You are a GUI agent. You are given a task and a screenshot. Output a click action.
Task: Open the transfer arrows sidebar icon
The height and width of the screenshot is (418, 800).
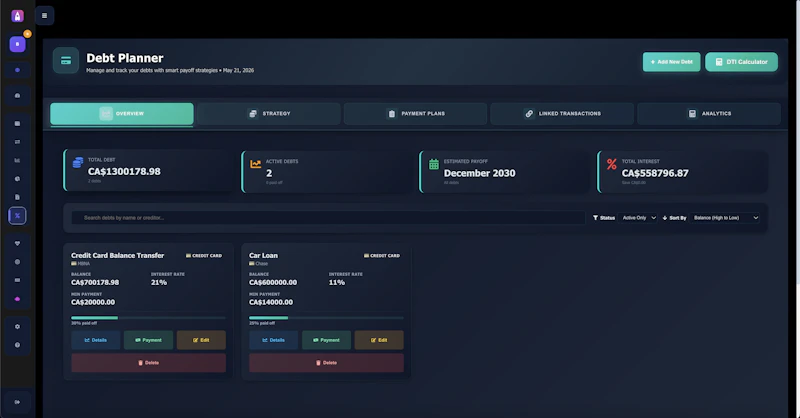tap(17, 142)
